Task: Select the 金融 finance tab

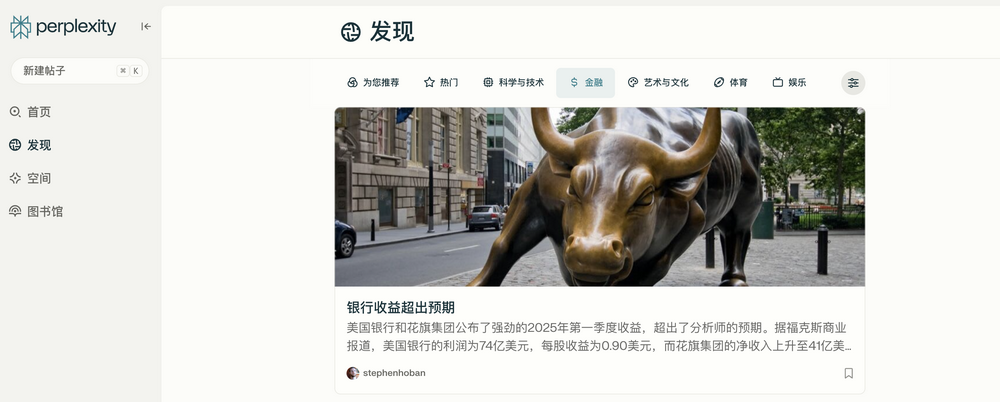Action: (x=585, y=83)
